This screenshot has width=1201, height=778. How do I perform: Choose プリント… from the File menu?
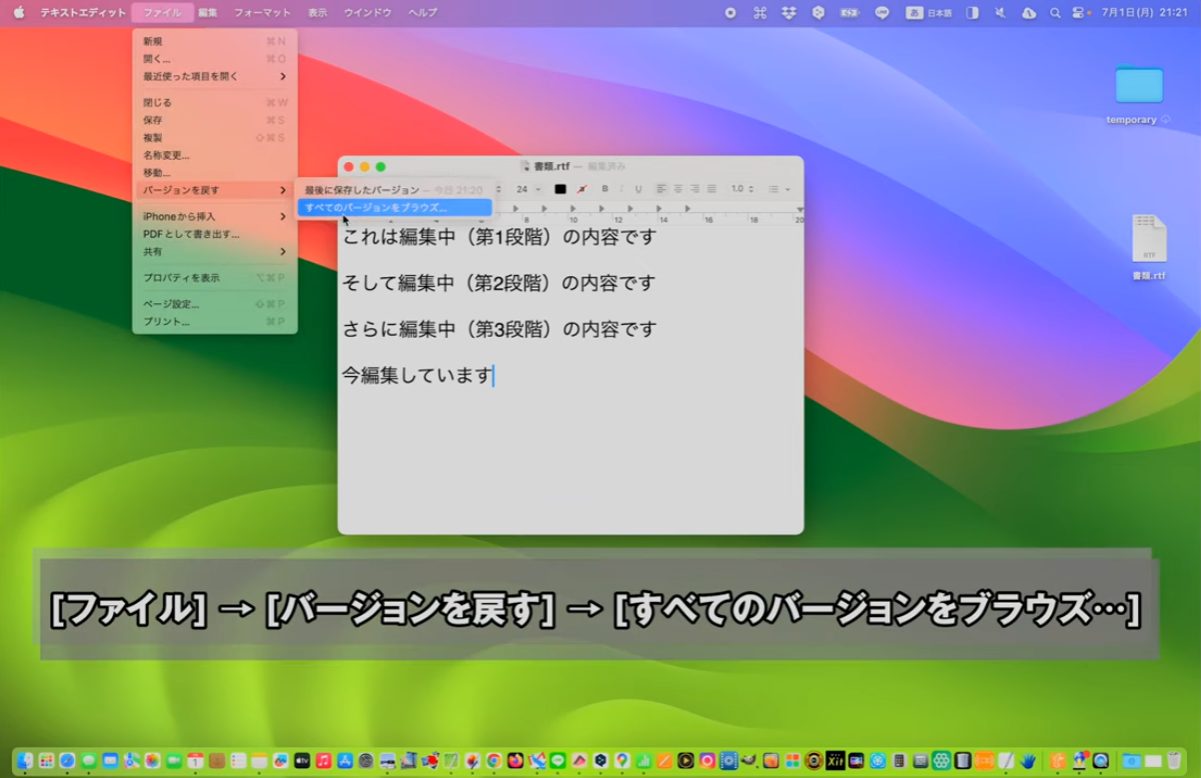pos(215,322)
